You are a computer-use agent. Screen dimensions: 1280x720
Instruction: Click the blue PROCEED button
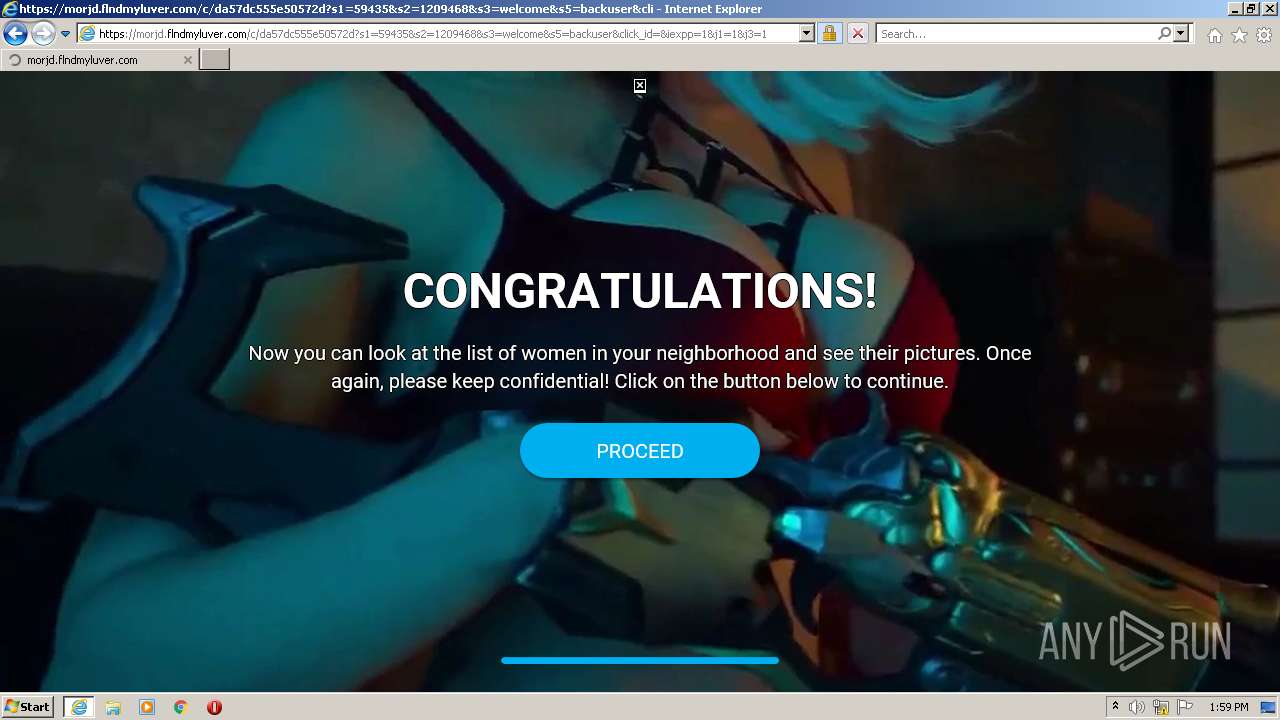pos(640,451)
